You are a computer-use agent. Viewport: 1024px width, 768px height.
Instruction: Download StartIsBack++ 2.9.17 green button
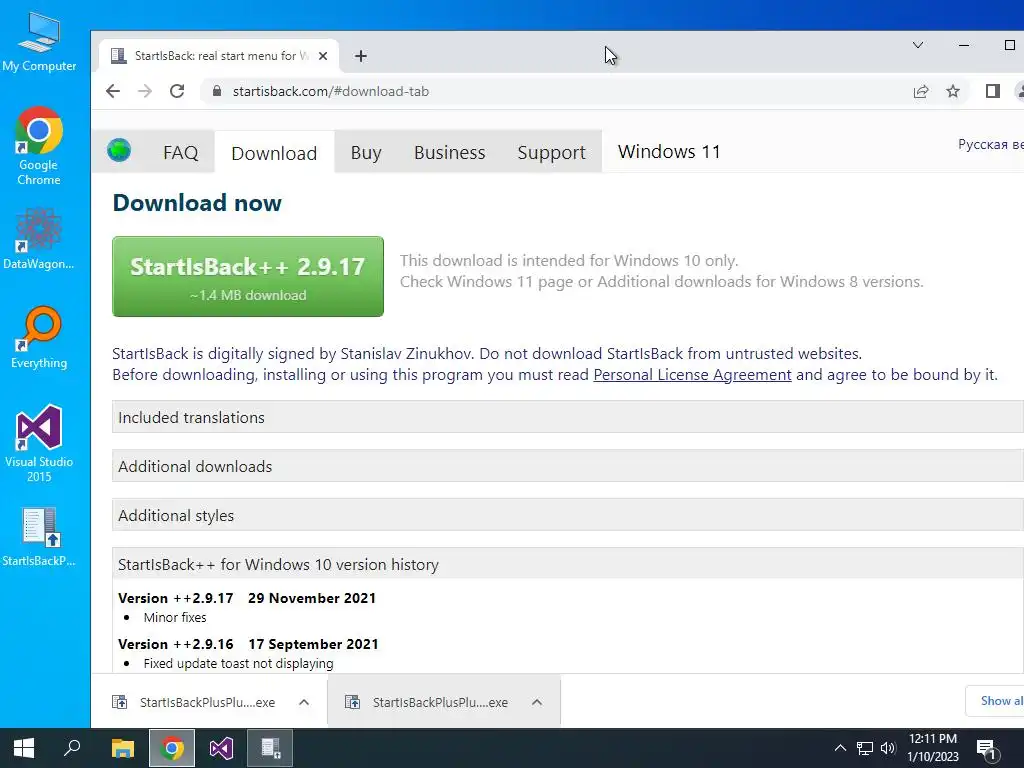(248, 277)
